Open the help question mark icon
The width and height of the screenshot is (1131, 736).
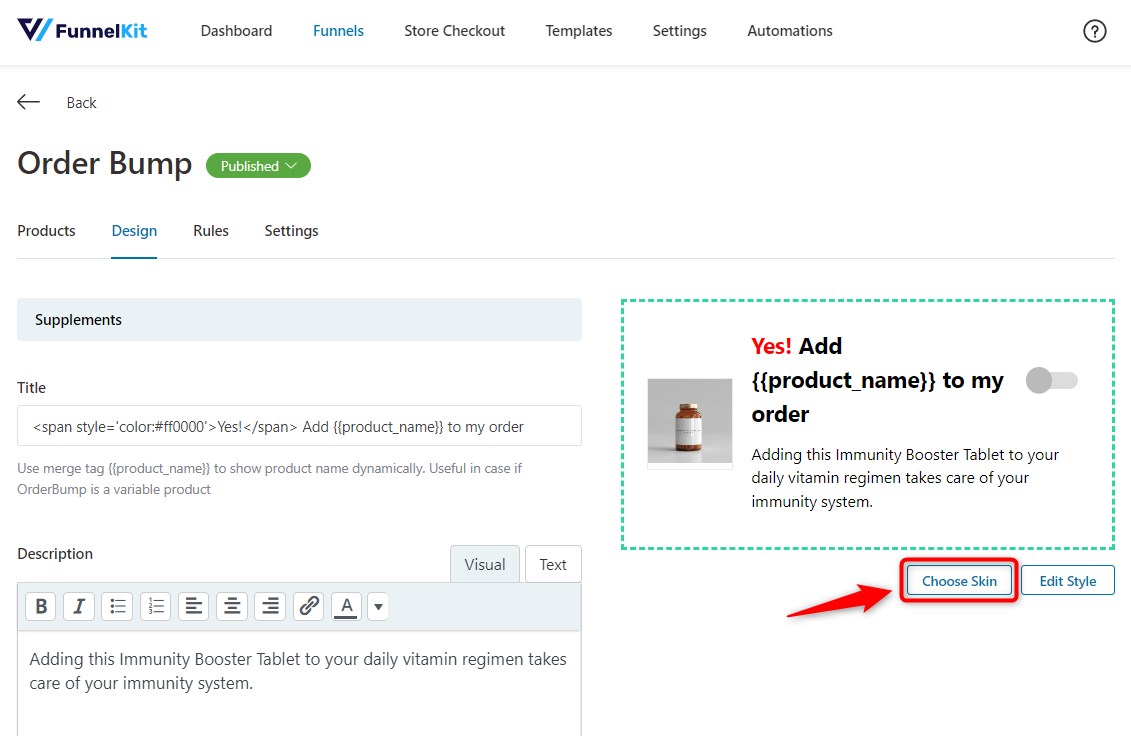[x=1095, y=31]
